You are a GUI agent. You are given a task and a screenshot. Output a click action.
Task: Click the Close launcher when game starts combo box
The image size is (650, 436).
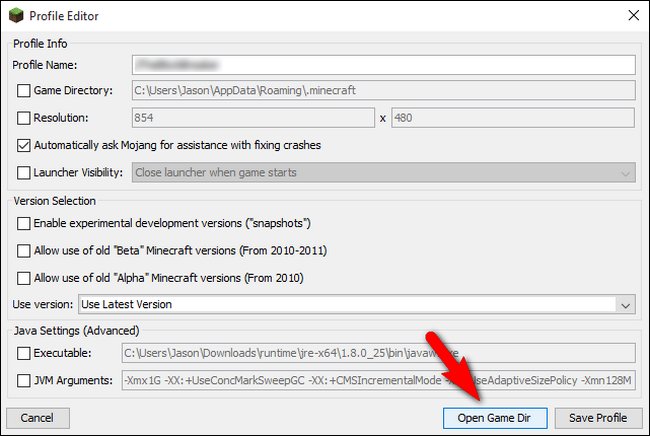tap(383, 172)
